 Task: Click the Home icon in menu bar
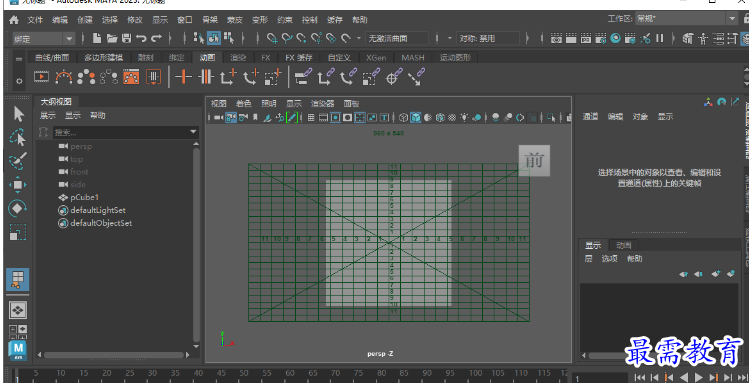point(14,20)
